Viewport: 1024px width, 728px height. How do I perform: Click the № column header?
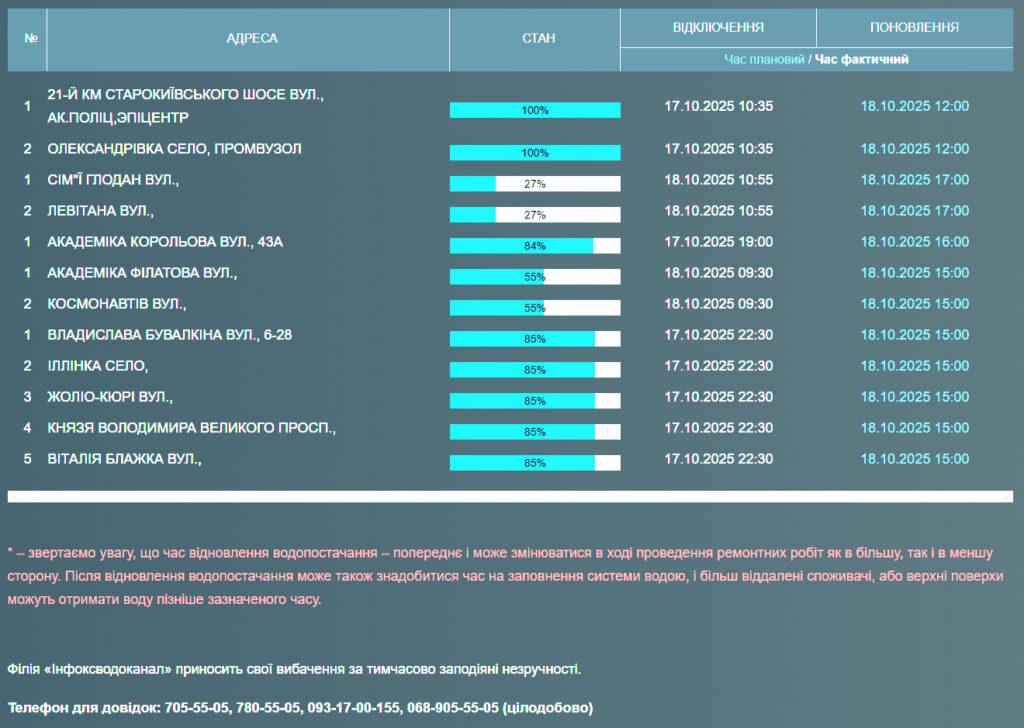[30, 39]
